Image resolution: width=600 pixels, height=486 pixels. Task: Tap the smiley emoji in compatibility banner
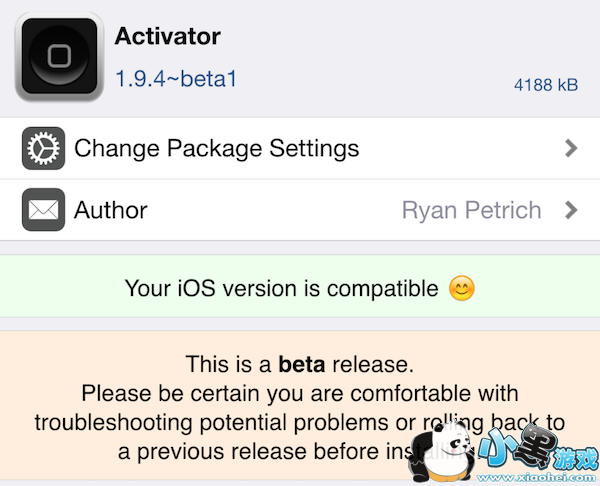point(461,289)
